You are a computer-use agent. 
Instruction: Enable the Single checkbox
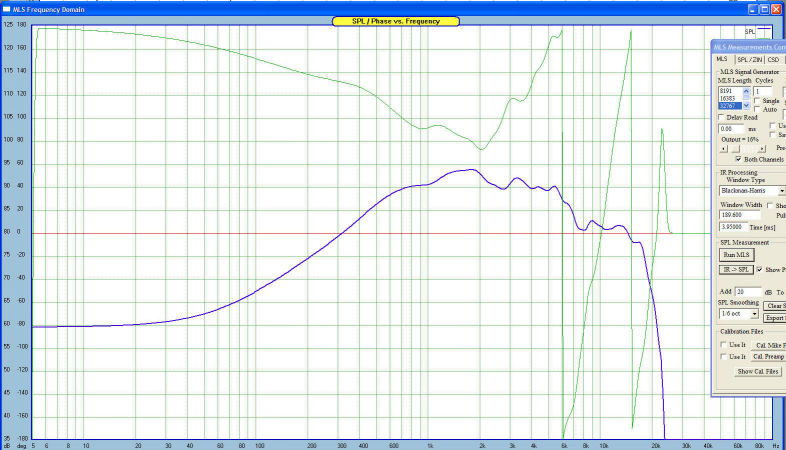click(757, 101)
